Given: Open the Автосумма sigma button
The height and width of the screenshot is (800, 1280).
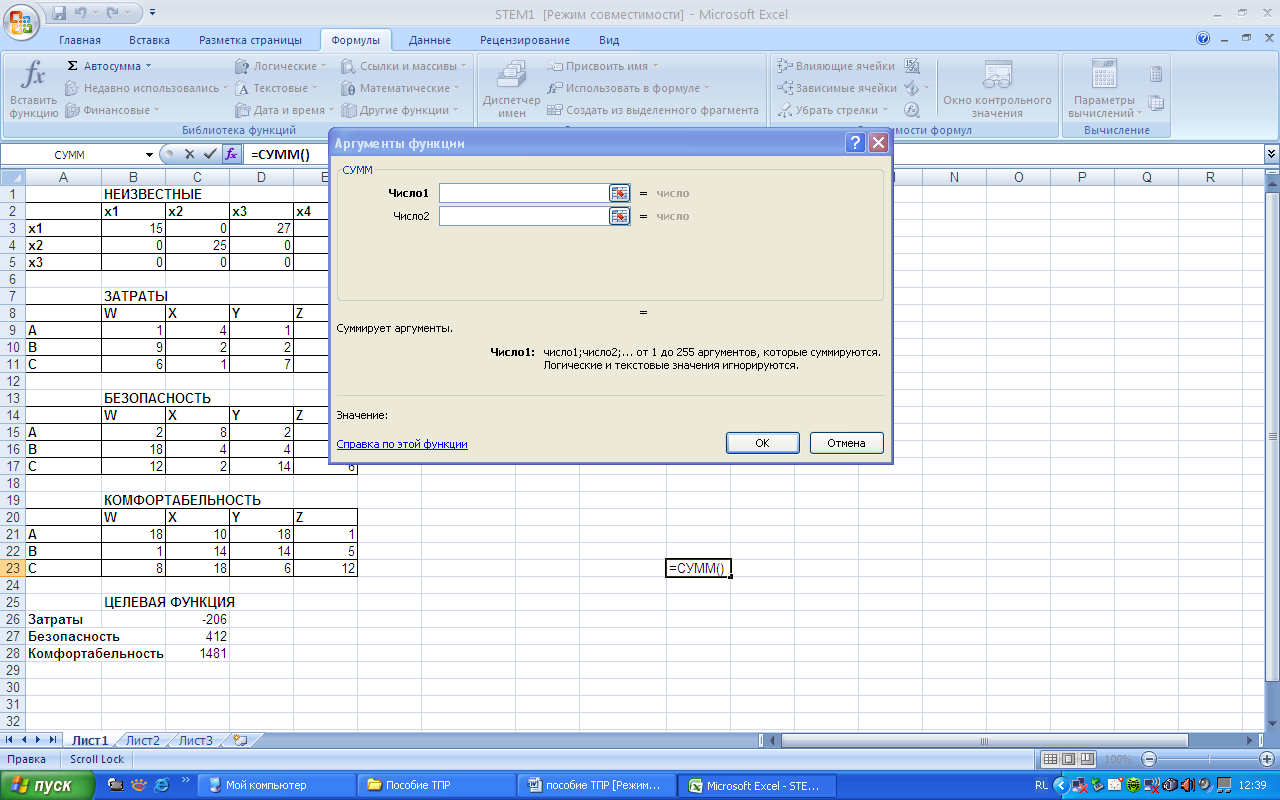Looking at the screenshot, I should coord(109,66).
